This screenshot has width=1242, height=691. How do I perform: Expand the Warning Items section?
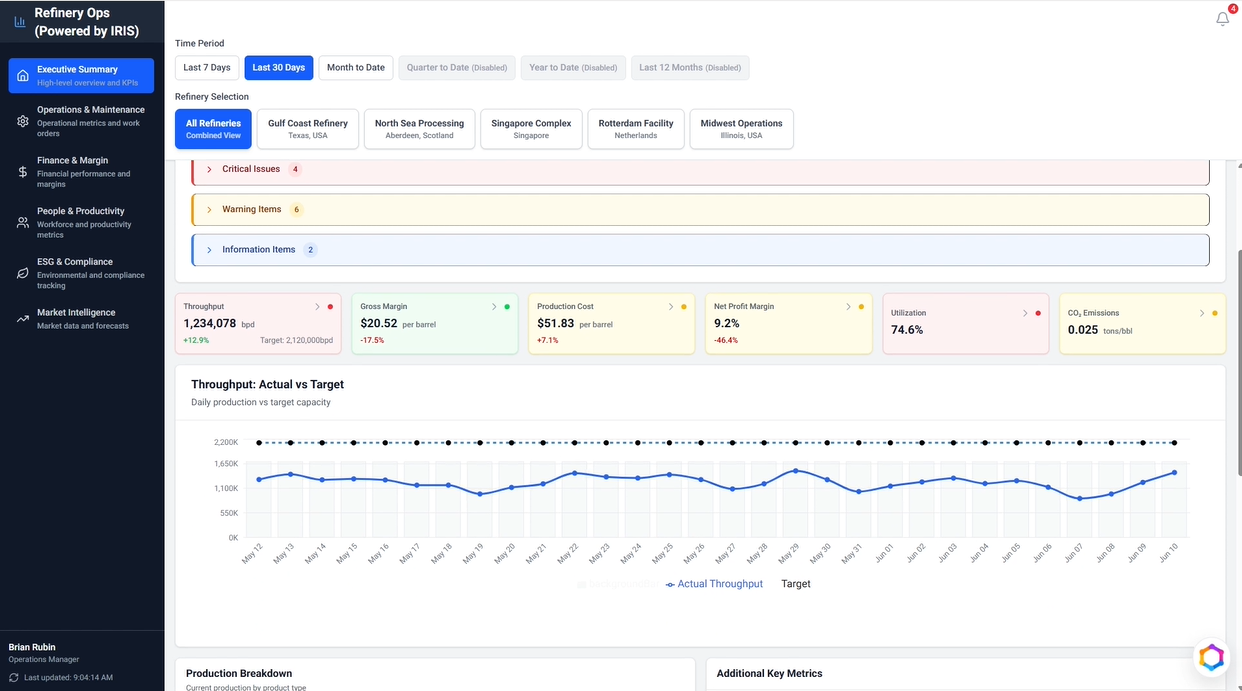(x=700, y=209)
